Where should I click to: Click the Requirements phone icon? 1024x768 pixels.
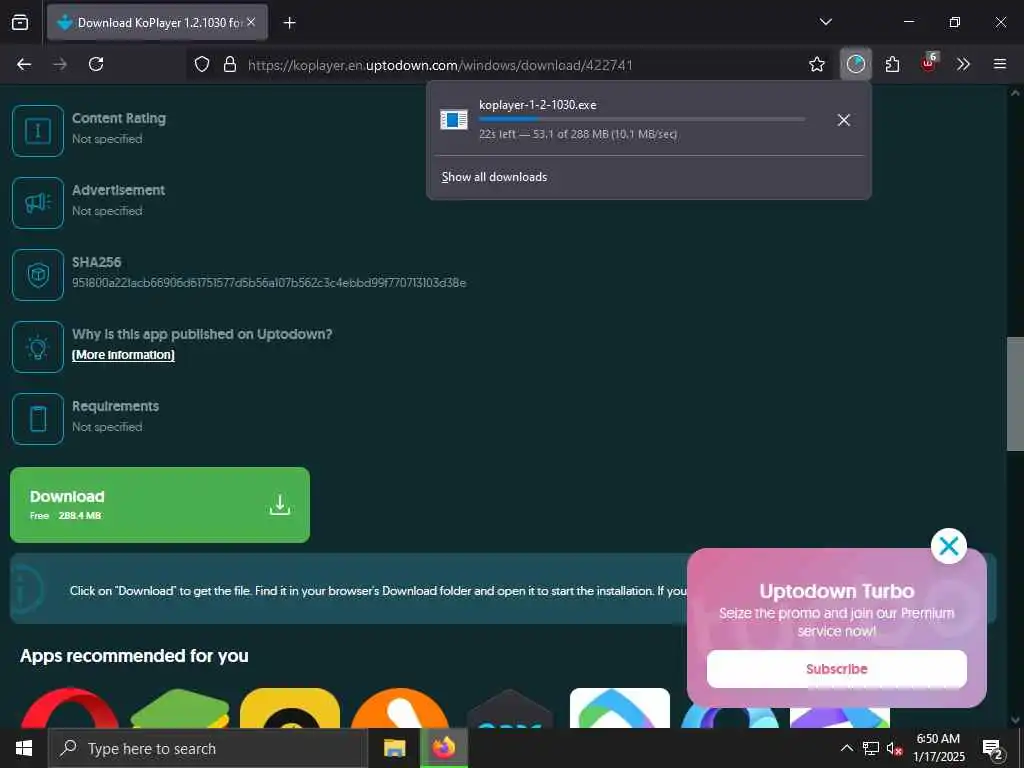[x=38, y=419]
